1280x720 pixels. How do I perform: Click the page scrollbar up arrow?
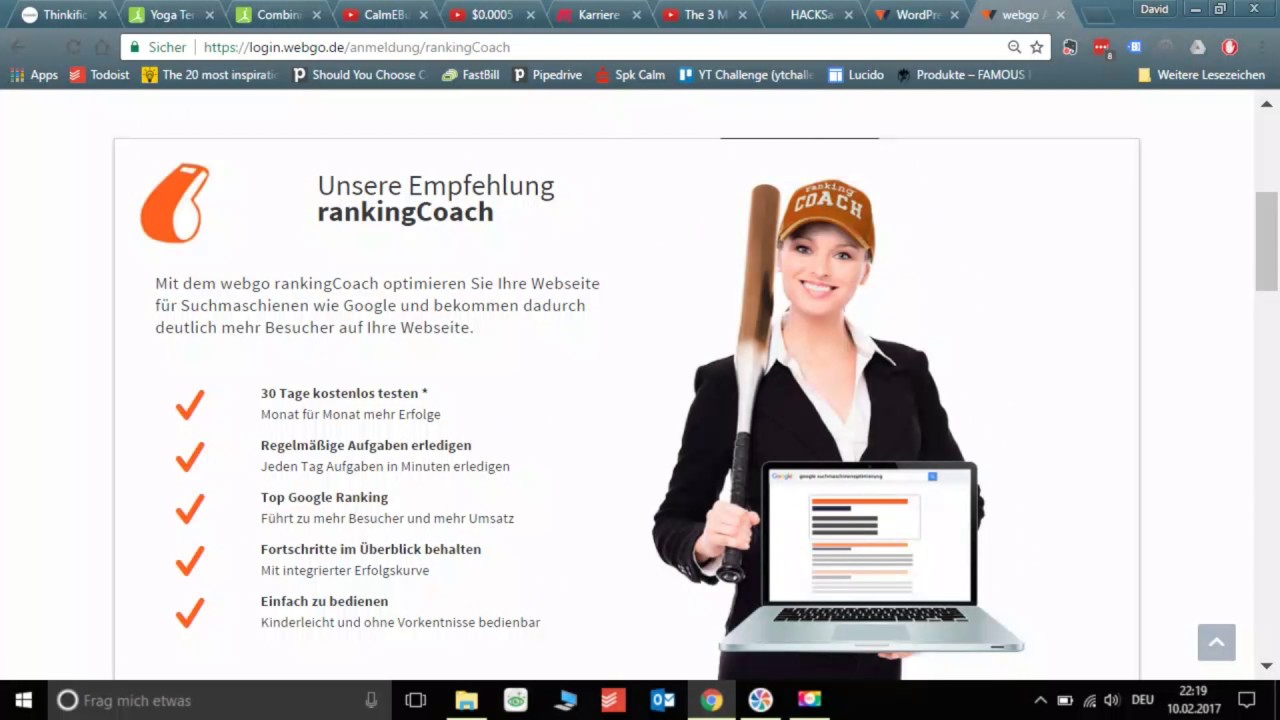tap(1267, 104)
